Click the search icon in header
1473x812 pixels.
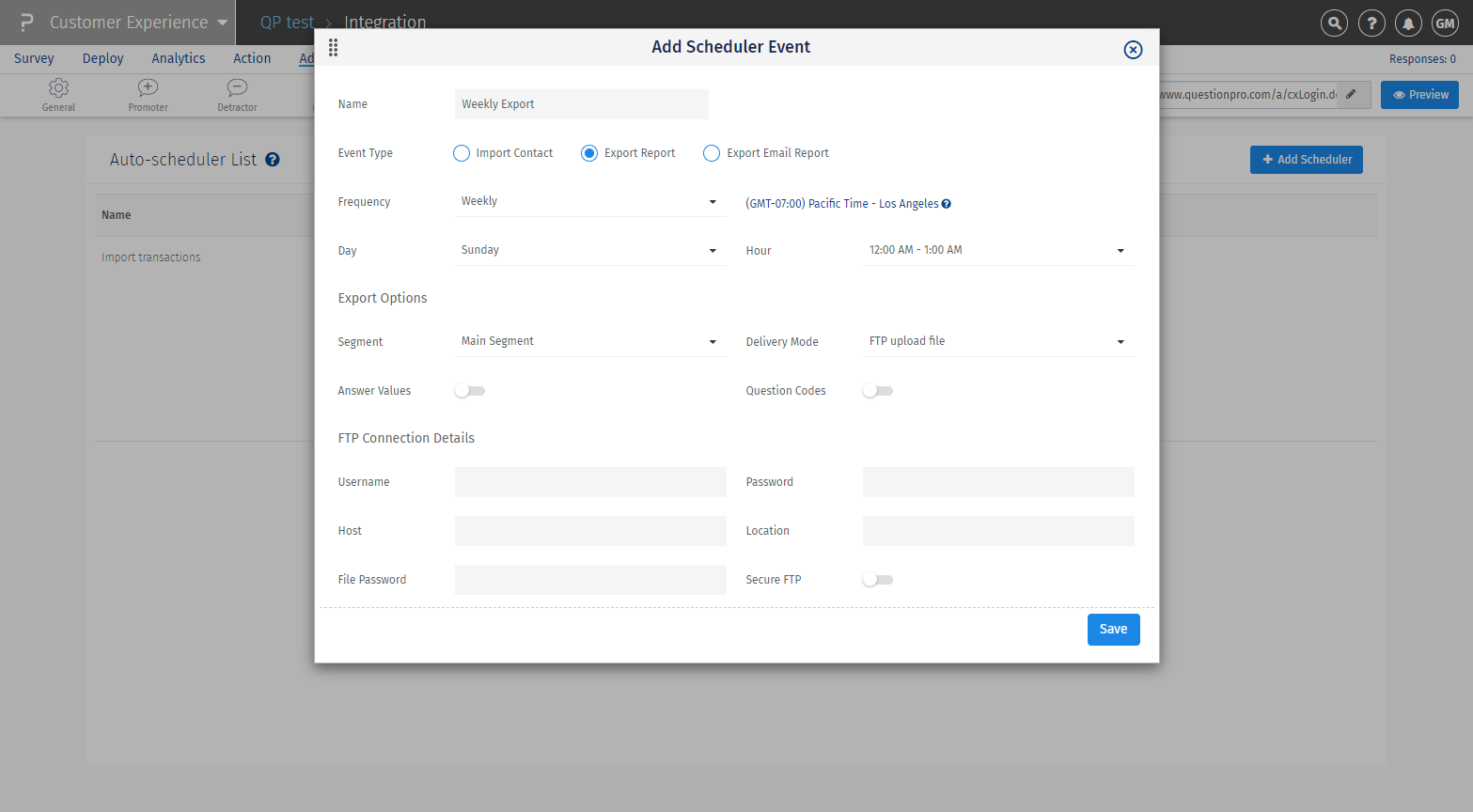coord(1334,23)
